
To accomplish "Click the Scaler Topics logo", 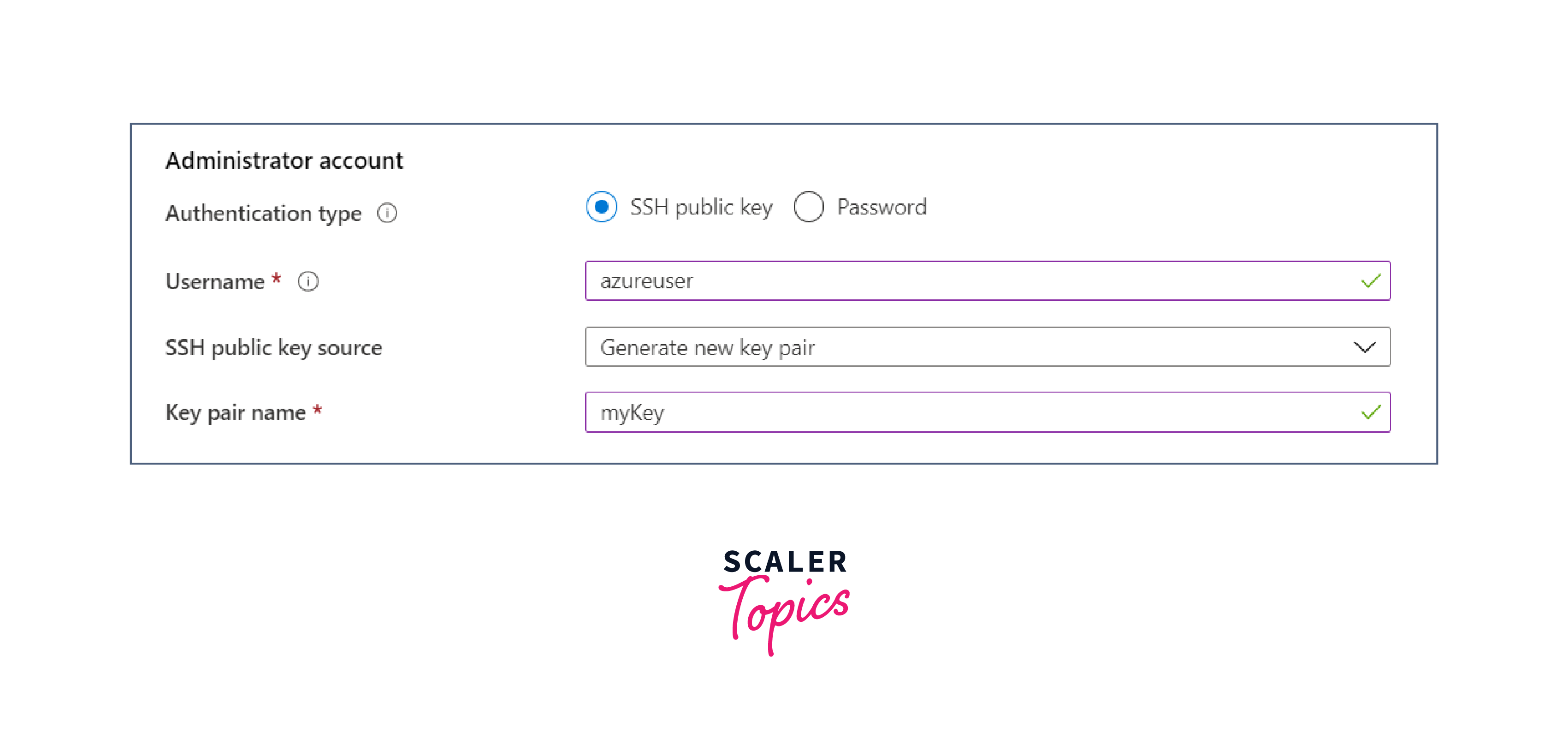I will [x=785, y=600].
